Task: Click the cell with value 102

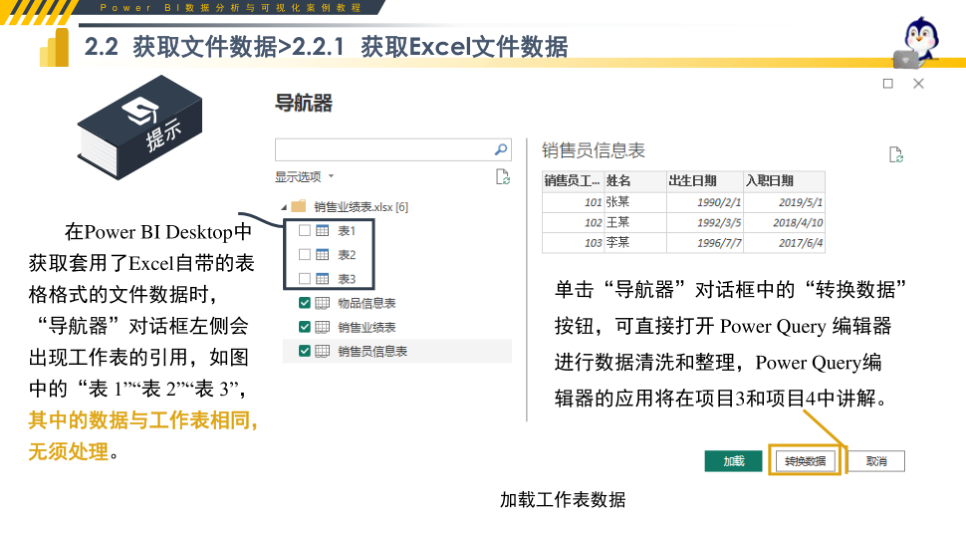Action: point(573,222)
